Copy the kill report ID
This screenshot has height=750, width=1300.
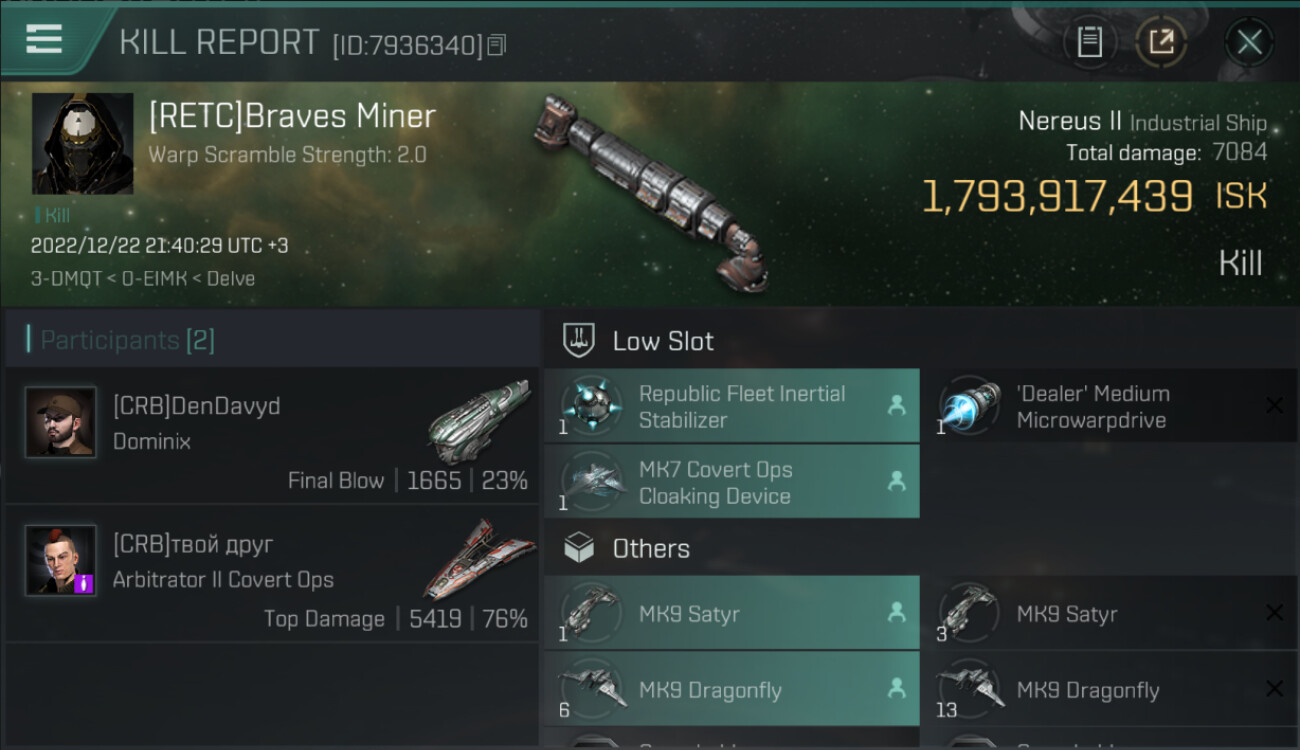pyautogui.click(x=497, y=44)
